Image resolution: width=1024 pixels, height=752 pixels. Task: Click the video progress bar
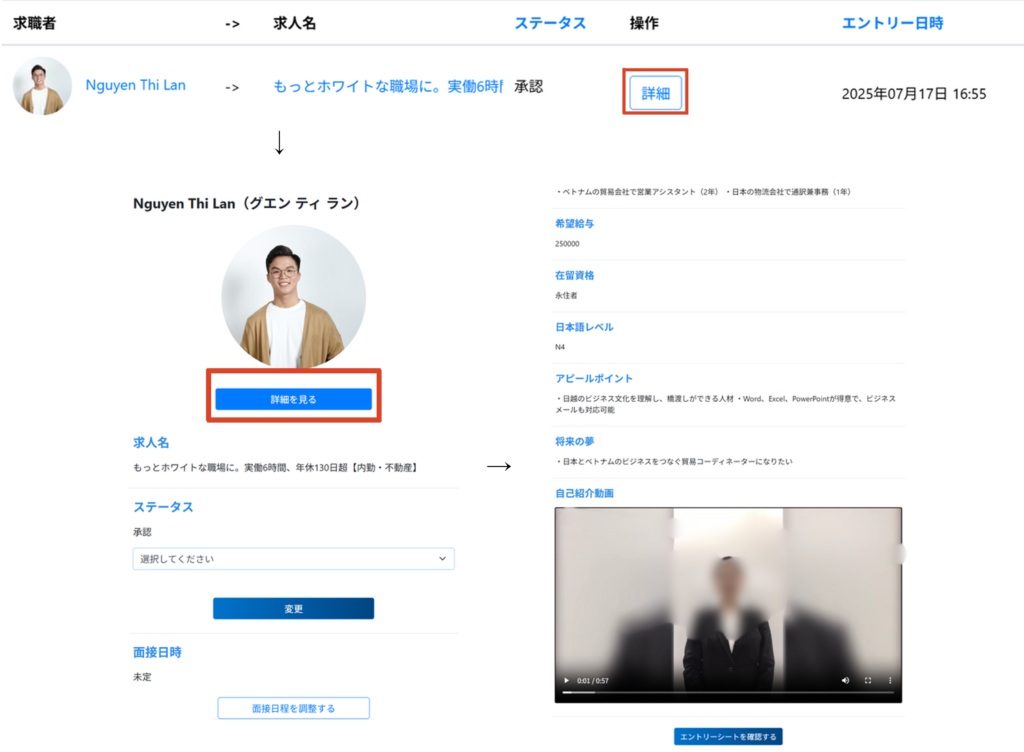click(x=728, y=692)
